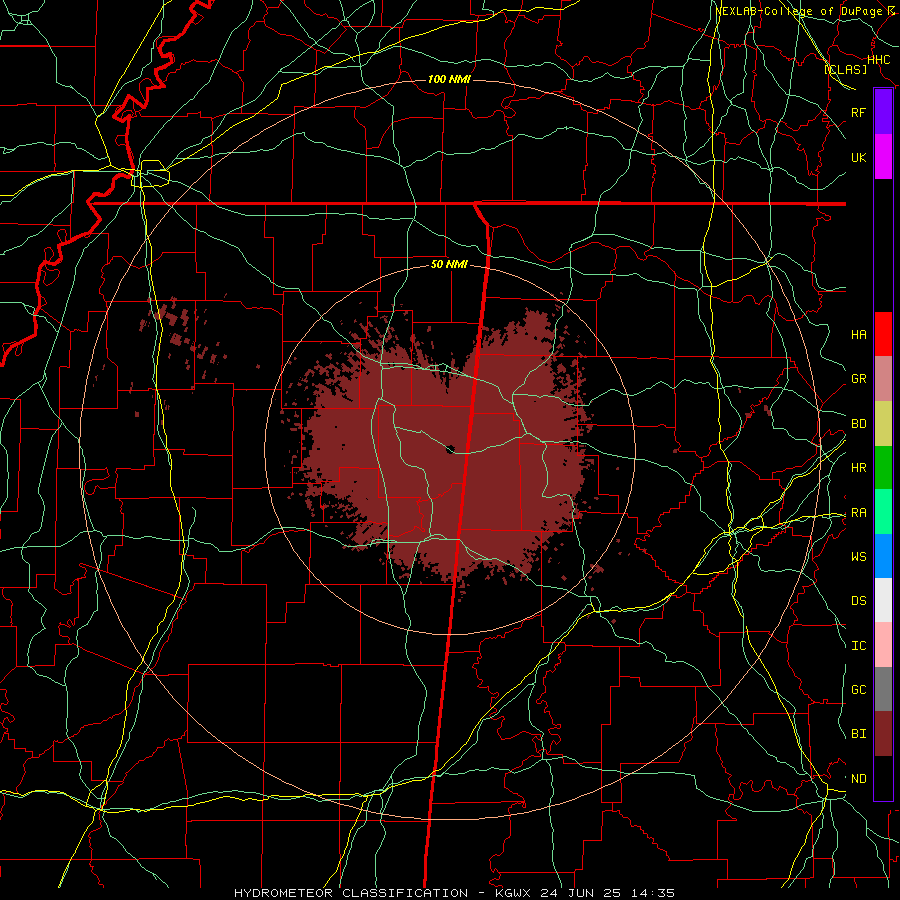Click the UK legend label

point(858,157)
